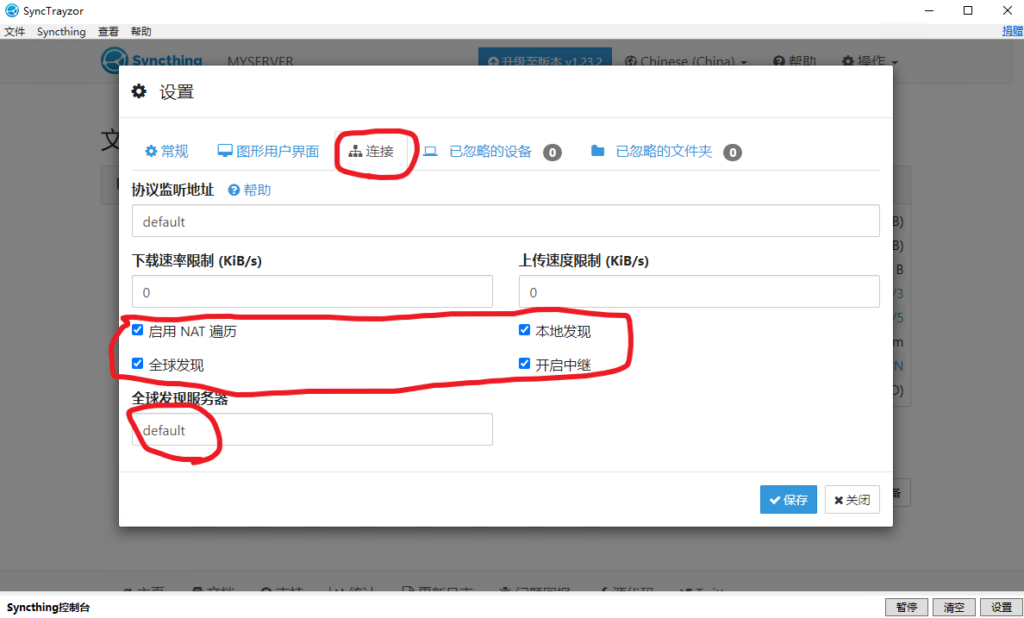Image resolution: width=1024 pixels, height=618 pixels.
Task: Open the 操作 dropdown in the header
Action: 870,61
